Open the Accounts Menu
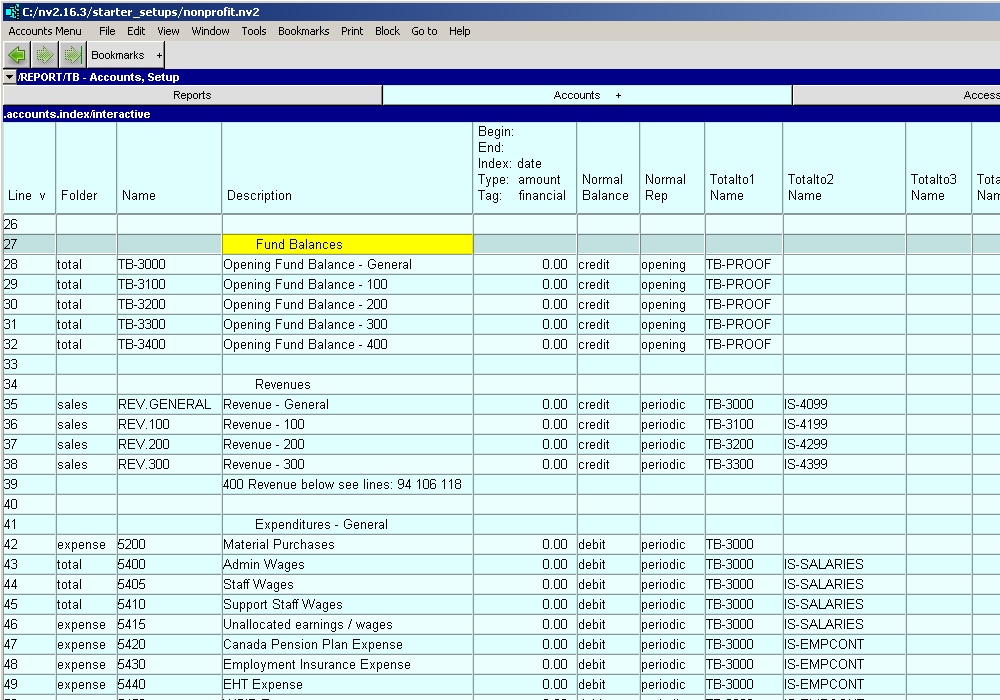This screenshot has height=700, width=1000. click(45, 31)
